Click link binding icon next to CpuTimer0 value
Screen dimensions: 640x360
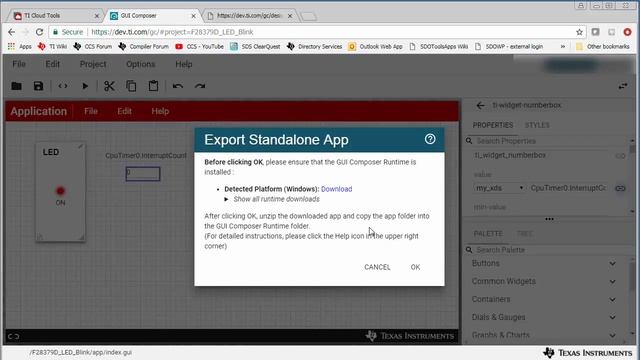click(620, 188)
